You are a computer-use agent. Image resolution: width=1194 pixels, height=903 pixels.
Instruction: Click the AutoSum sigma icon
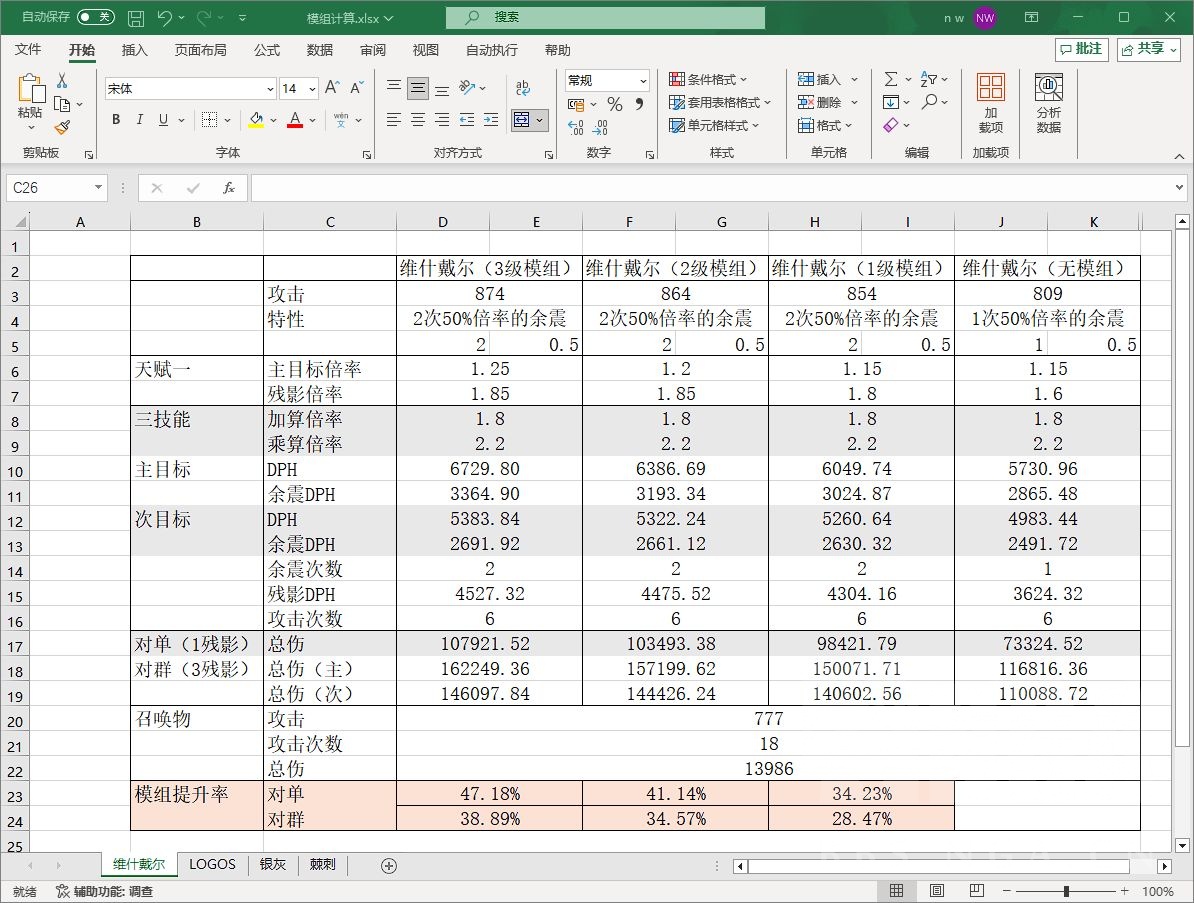[x=890, y=78]
